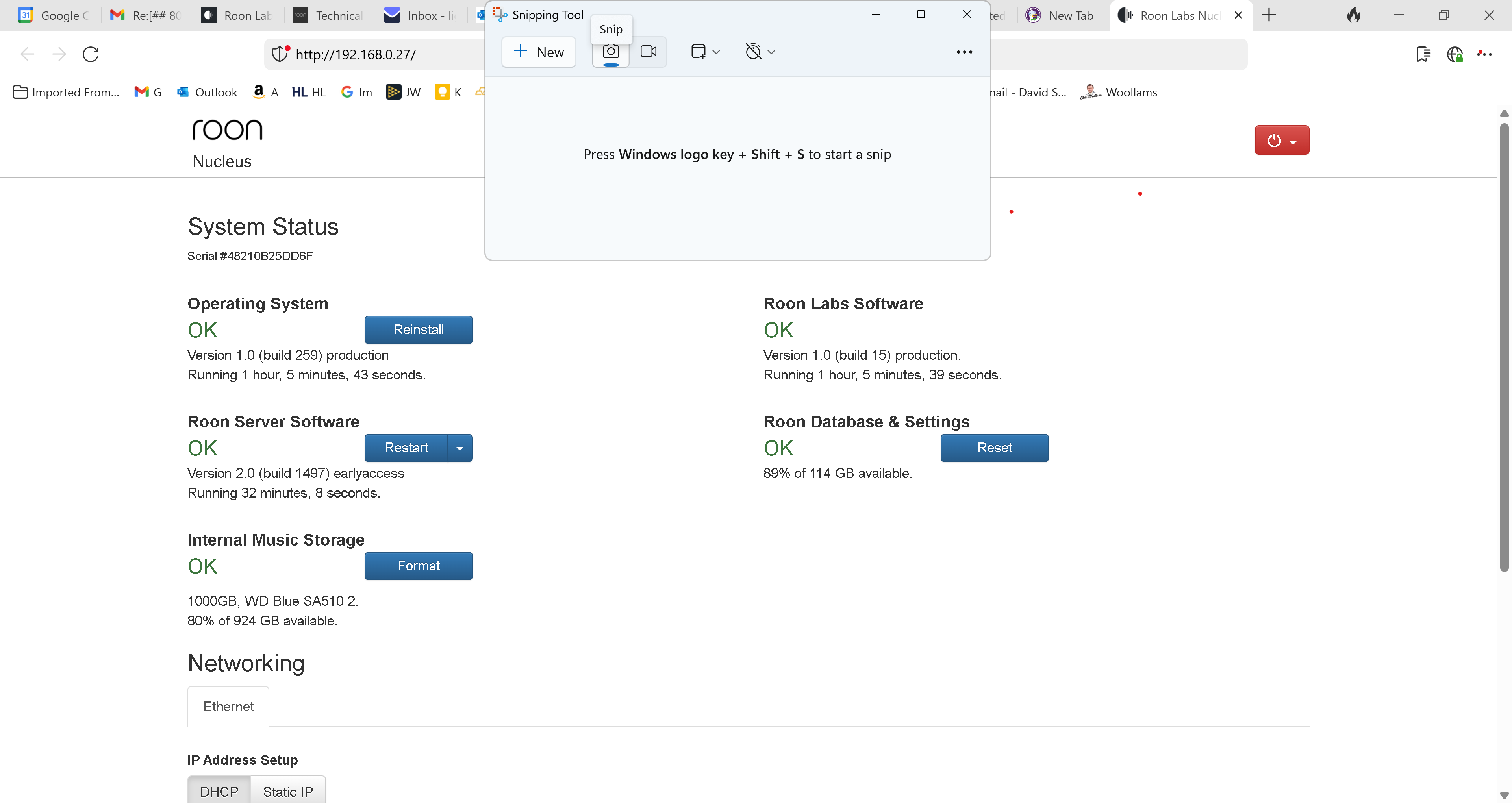Click the flame icon in title bar

click(1354, 15)
